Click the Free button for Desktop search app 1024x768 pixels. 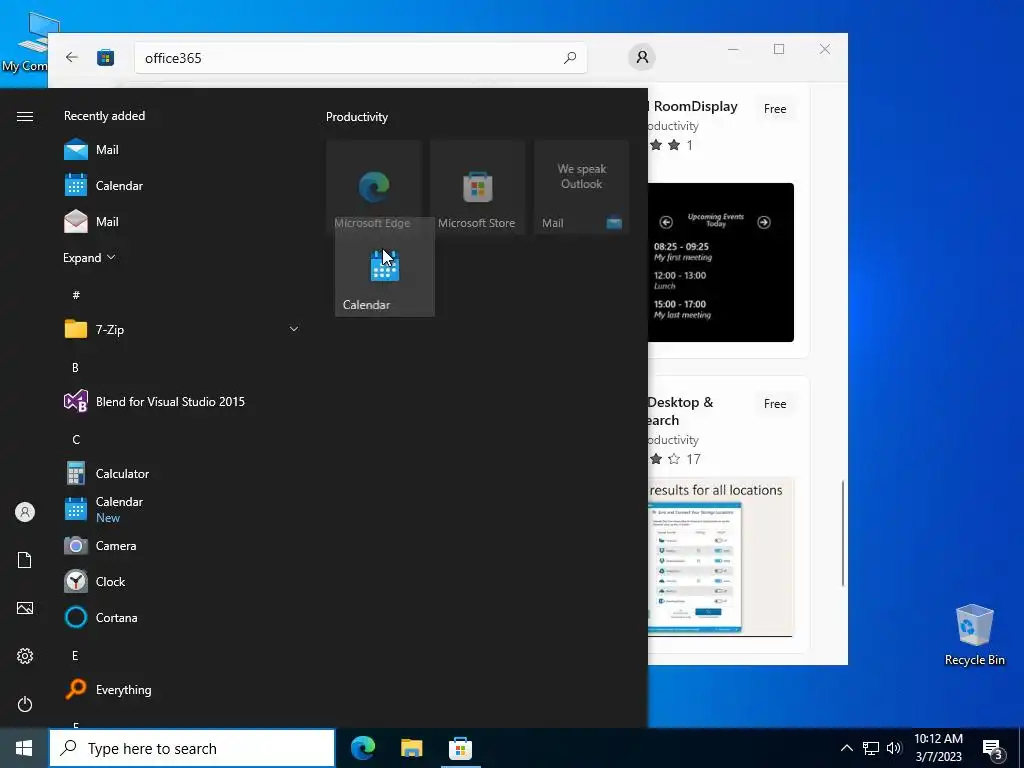click(775, 404)
